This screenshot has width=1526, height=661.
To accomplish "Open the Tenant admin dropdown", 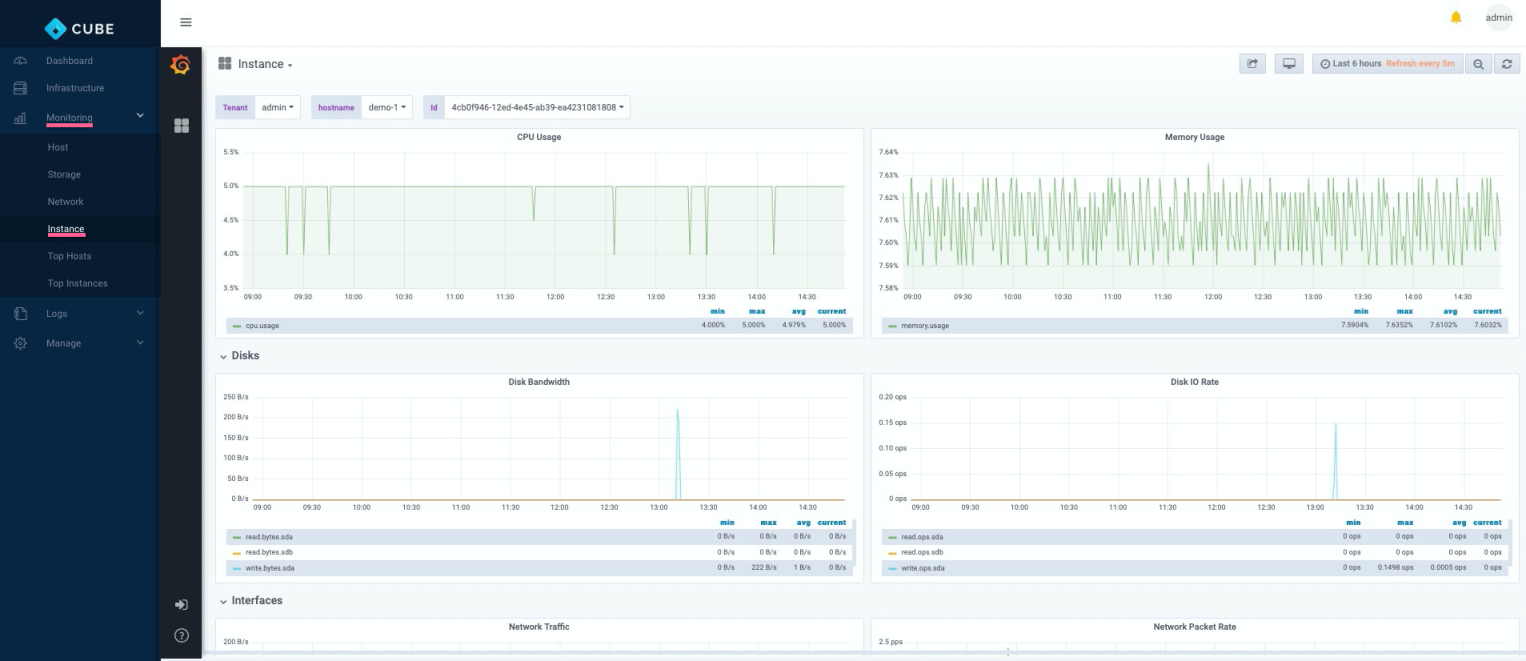I will coord(277,107).
